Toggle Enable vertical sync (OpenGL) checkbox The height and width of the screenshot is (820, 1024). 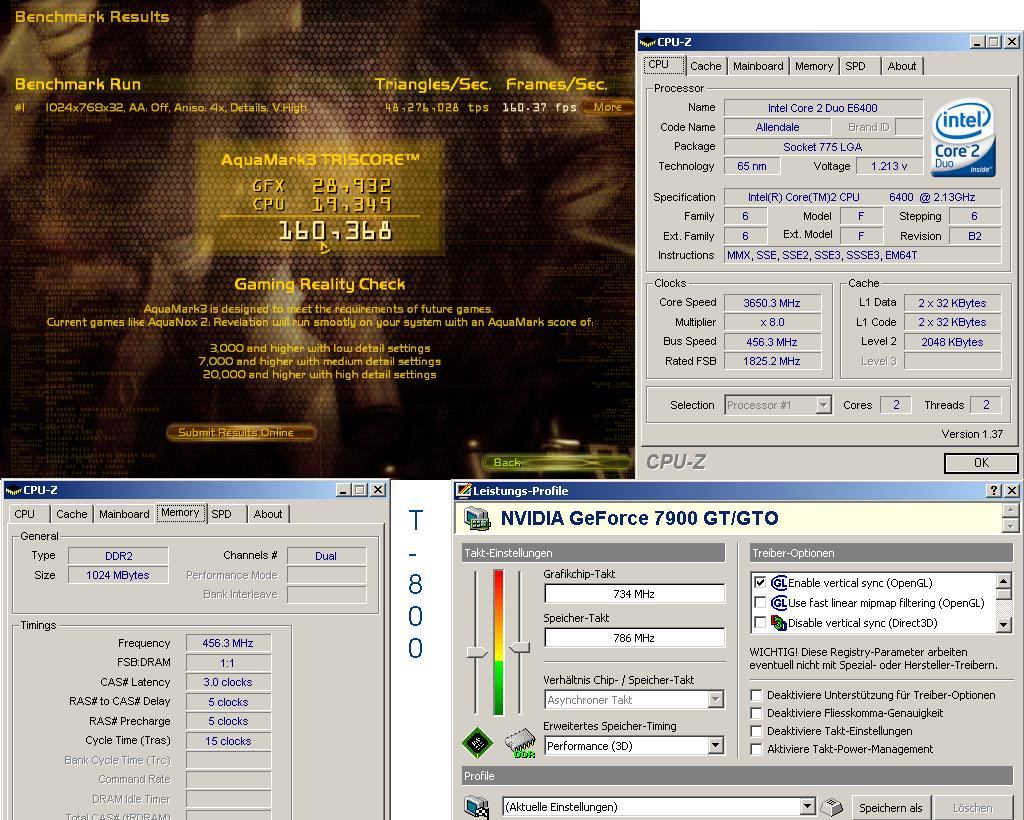point(760,582)
